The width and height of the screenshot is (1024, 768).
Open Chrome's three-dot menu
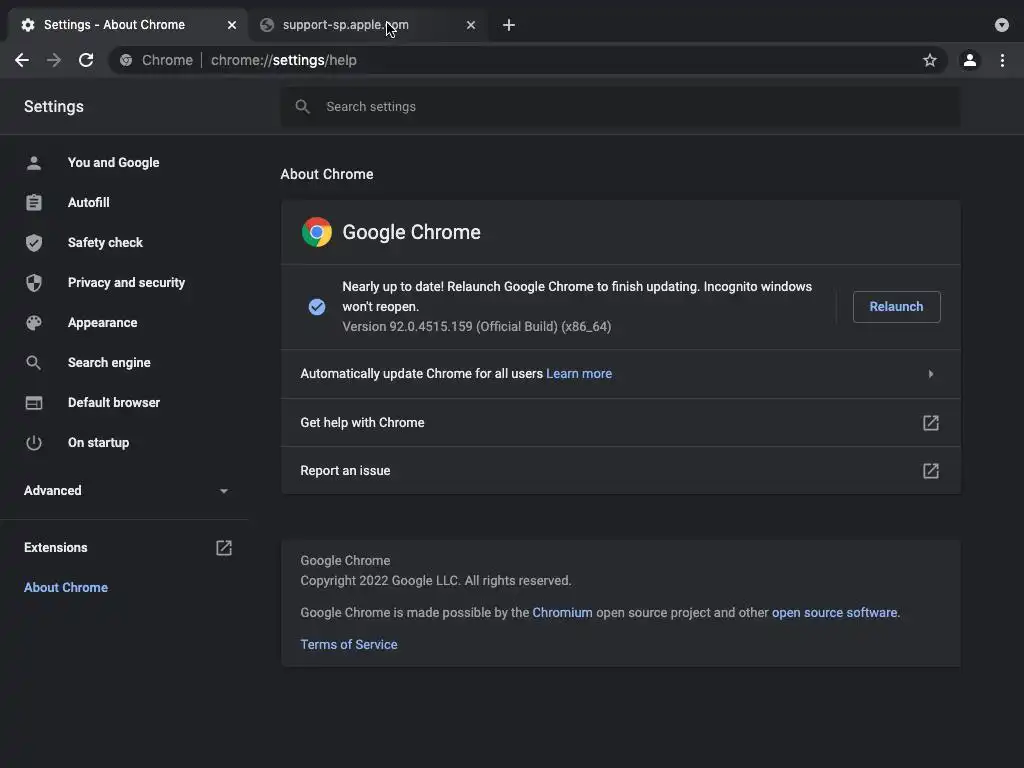(x=1002, y=60)
